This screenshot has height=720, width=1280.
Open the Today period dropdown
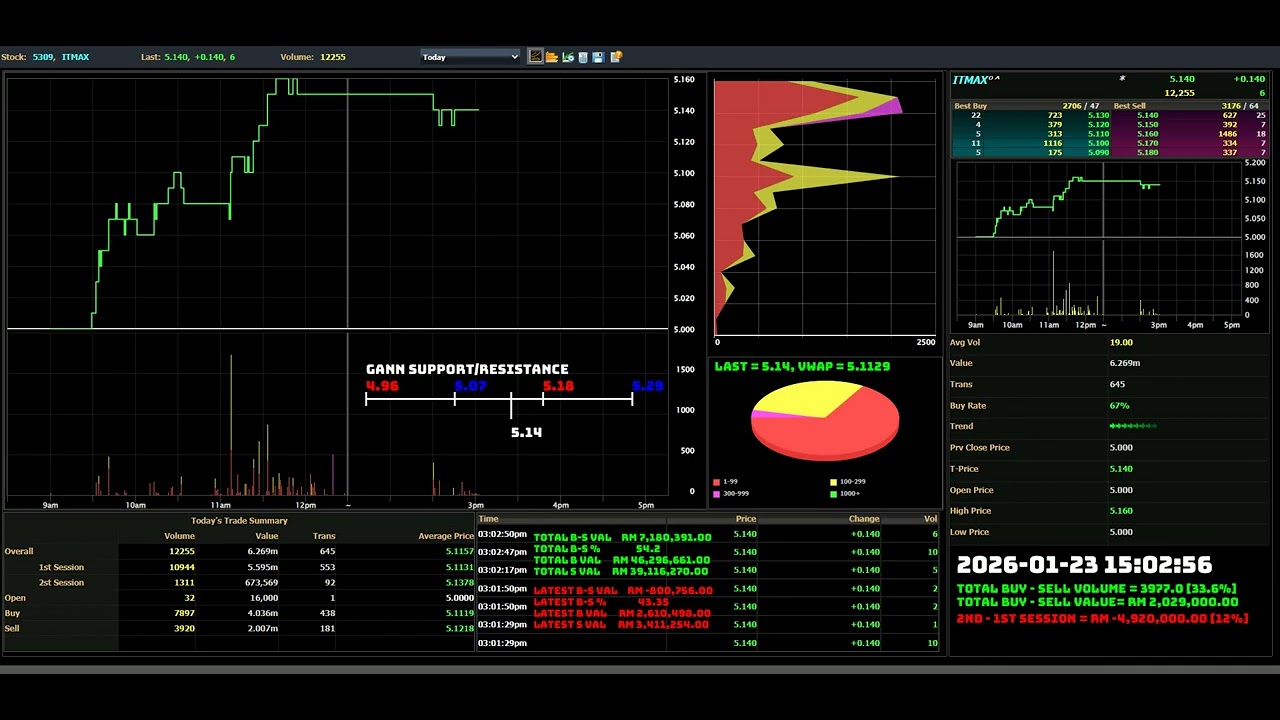470,57
